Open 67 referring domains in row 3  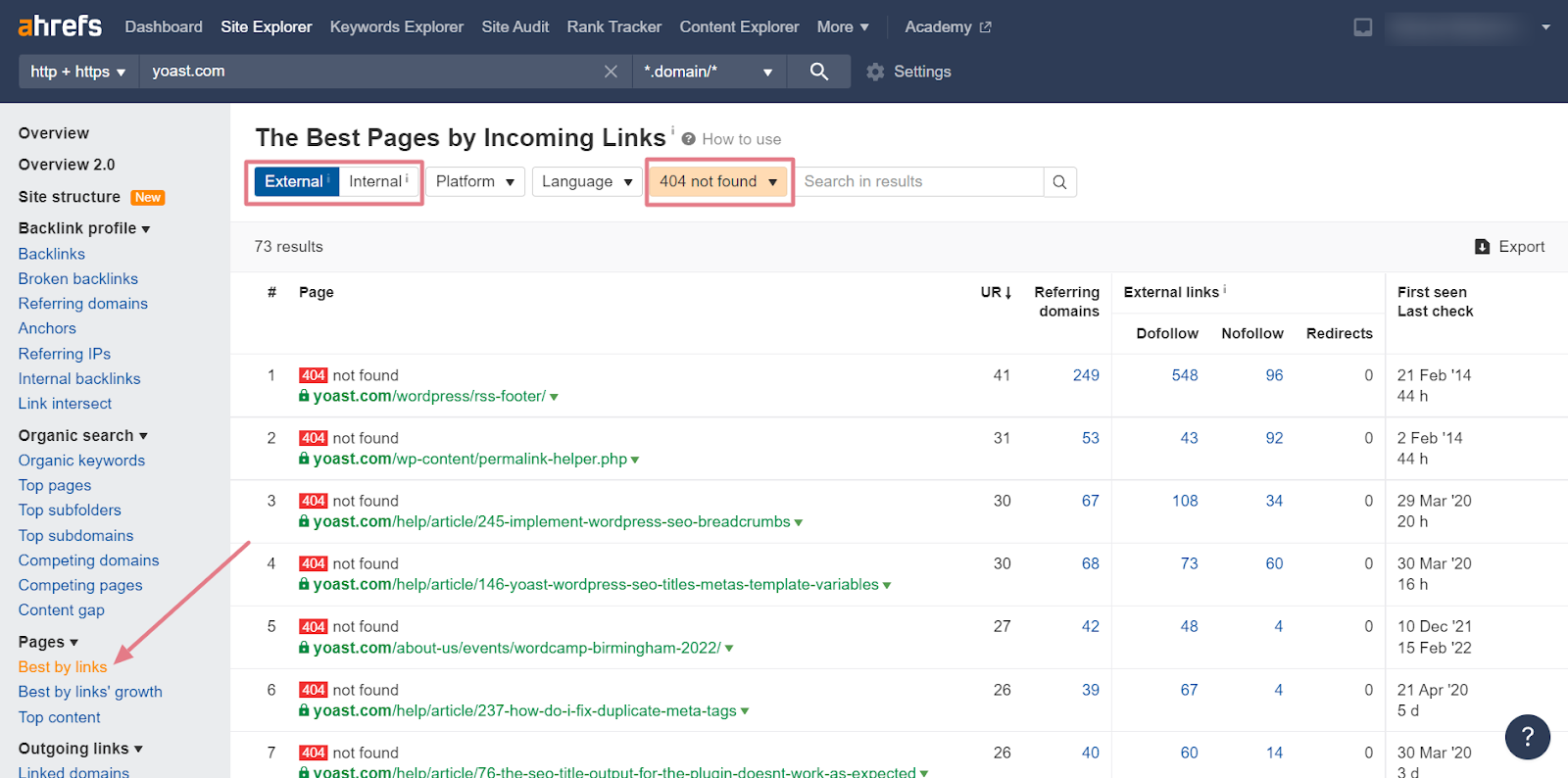pyautogui.click(x=1091, y=501)
